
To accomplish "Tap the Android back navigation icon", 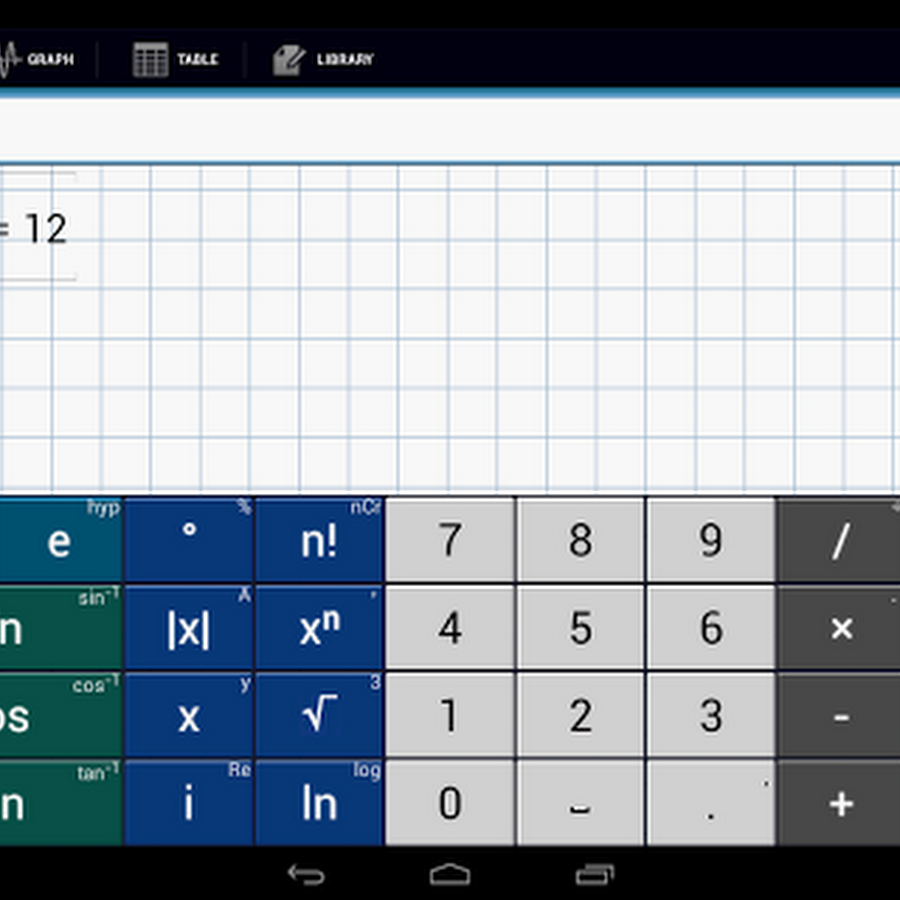I will point(307,874).
